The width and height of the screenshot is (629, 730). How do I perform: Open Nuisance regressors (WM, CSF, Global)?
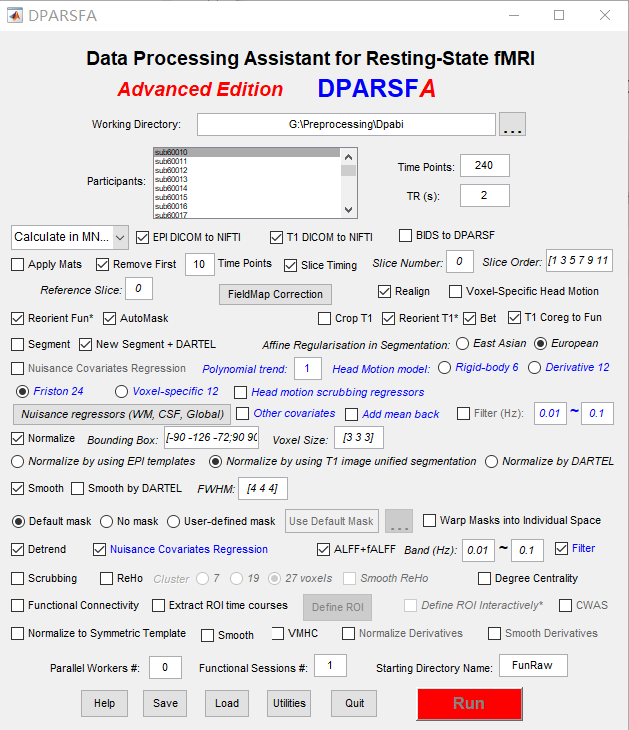(122, 414)
